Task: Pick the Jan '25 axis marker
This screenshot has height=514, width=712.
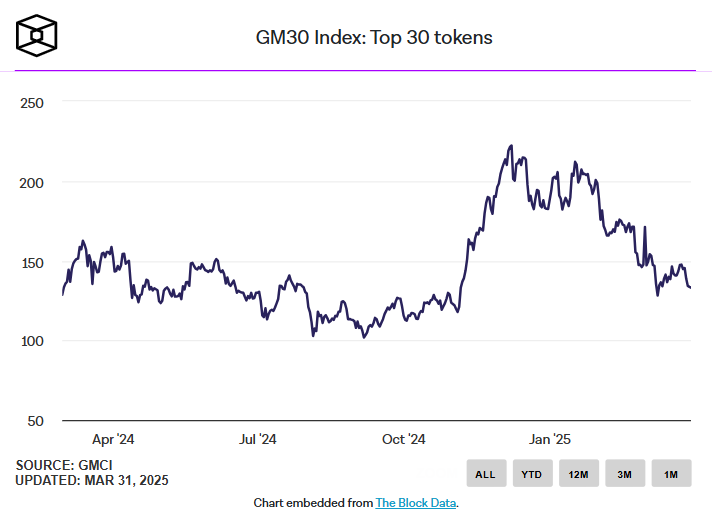Action: pos(550,439)
